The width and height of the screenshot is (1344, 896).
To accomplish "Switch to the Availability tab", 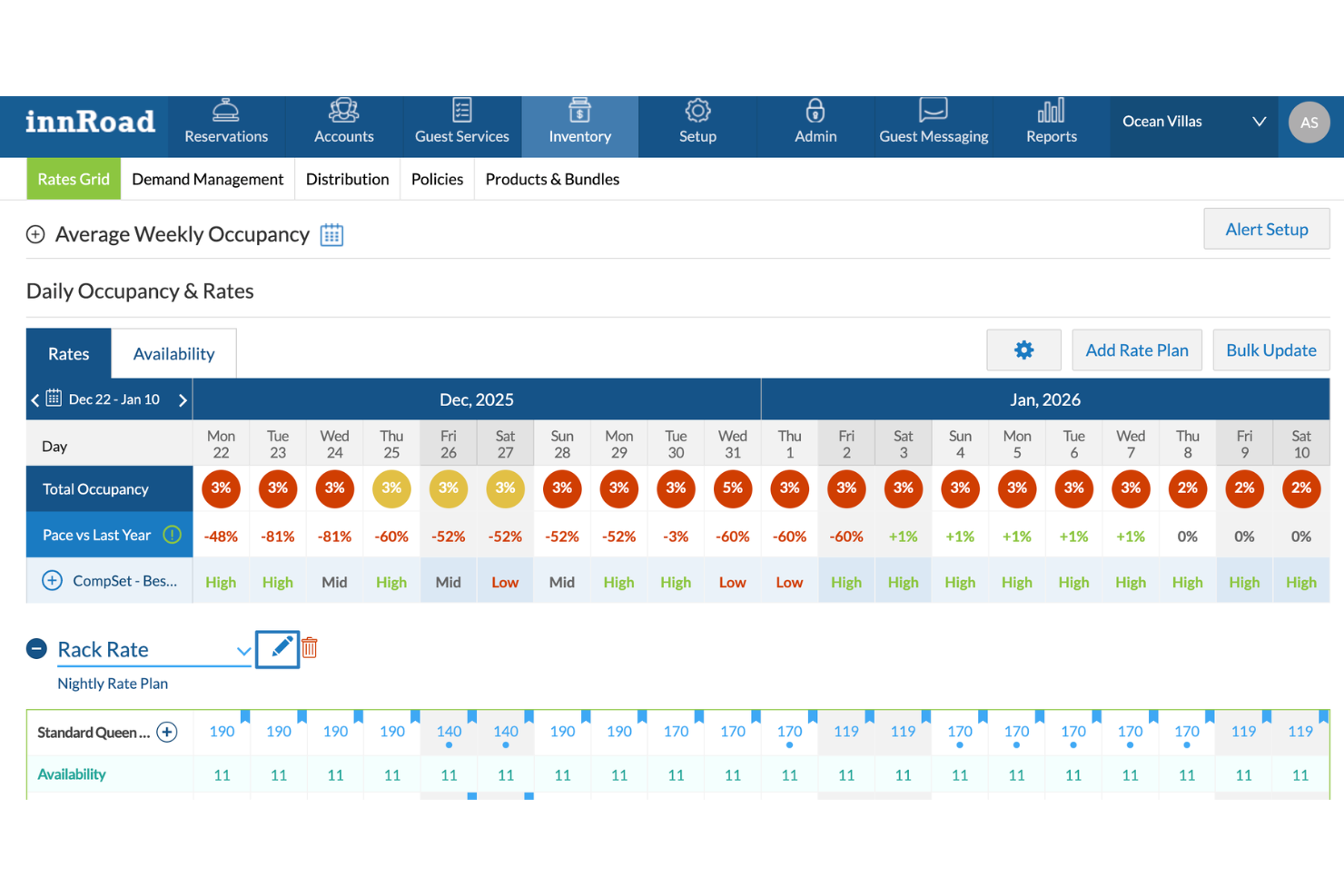I will coord(173,354).
